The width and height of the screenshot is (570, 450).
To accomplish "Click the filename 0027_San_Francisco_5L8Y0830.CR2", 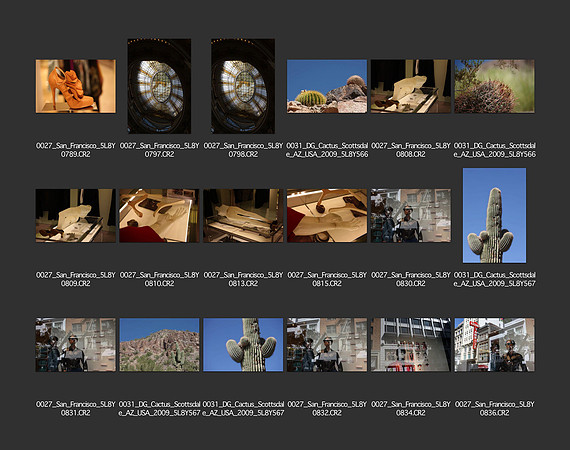I will [x=411, y=279].
